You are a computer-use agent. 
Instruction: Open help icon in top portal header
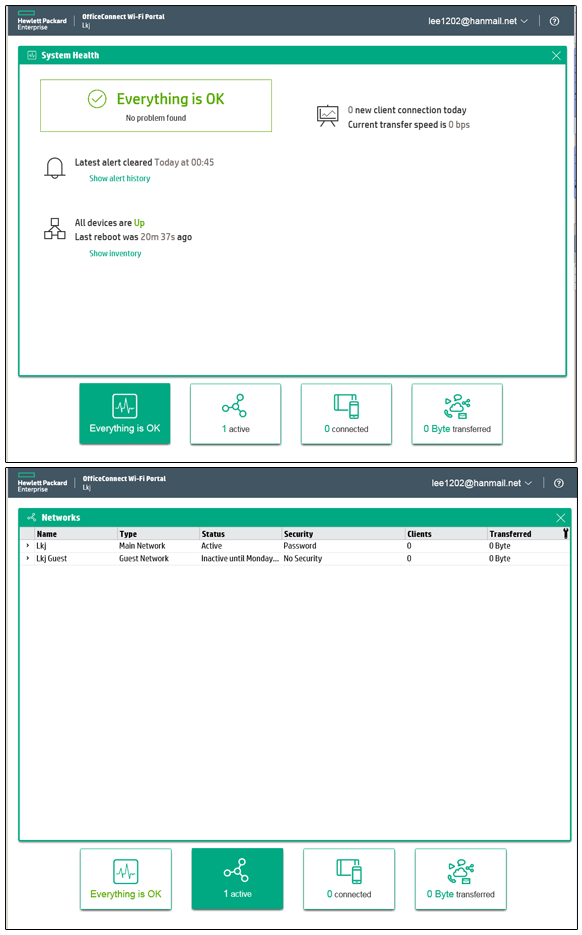click(554, 21)
